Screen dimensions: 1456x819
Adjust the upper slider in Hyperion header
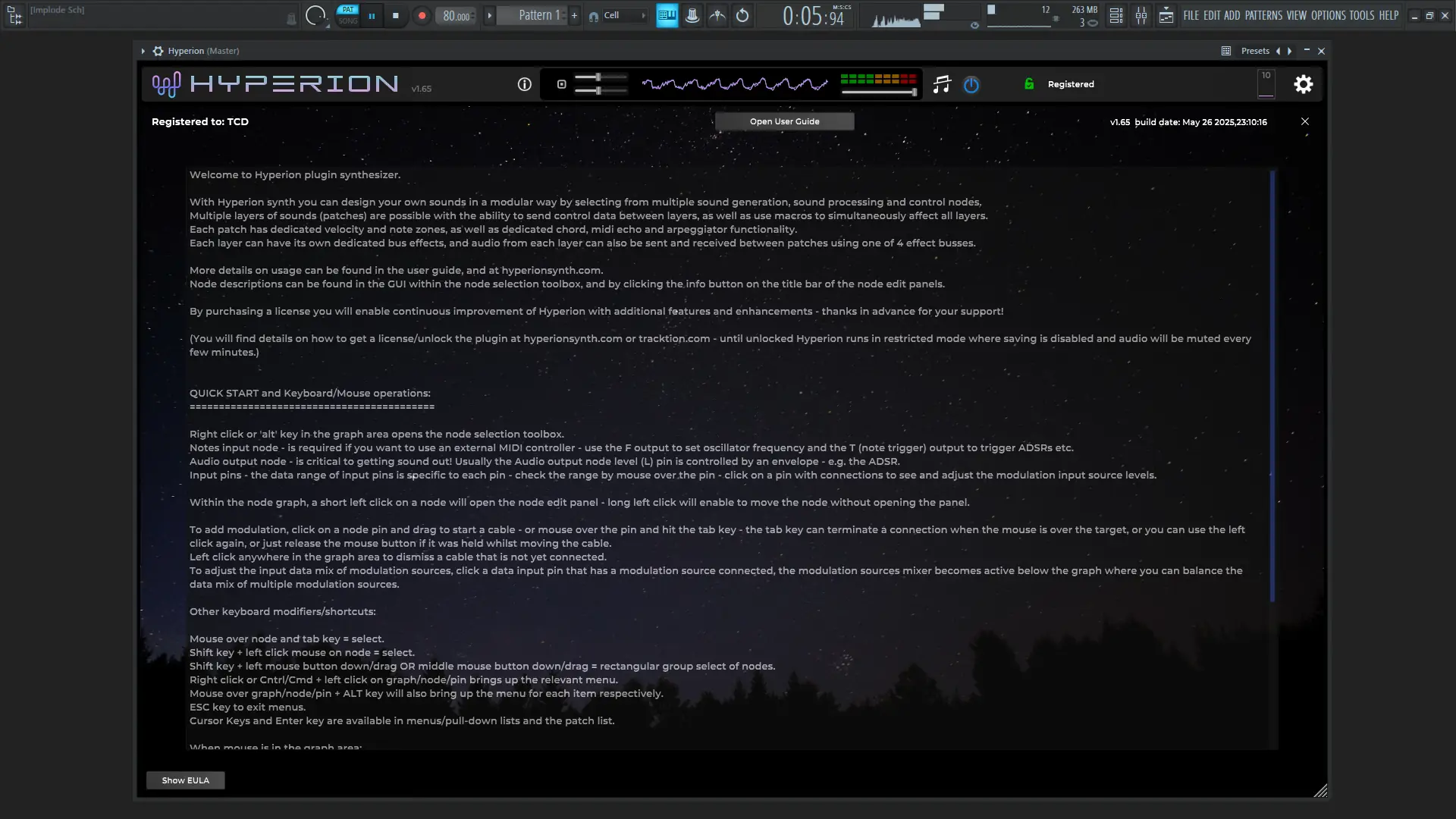[598, 77]
